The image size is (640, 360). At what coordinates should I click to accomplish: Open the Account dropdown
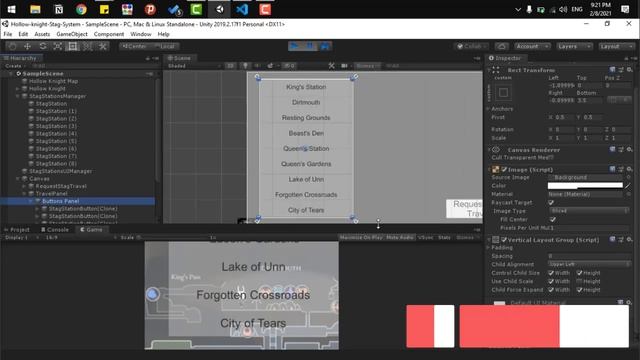(532, 47)
